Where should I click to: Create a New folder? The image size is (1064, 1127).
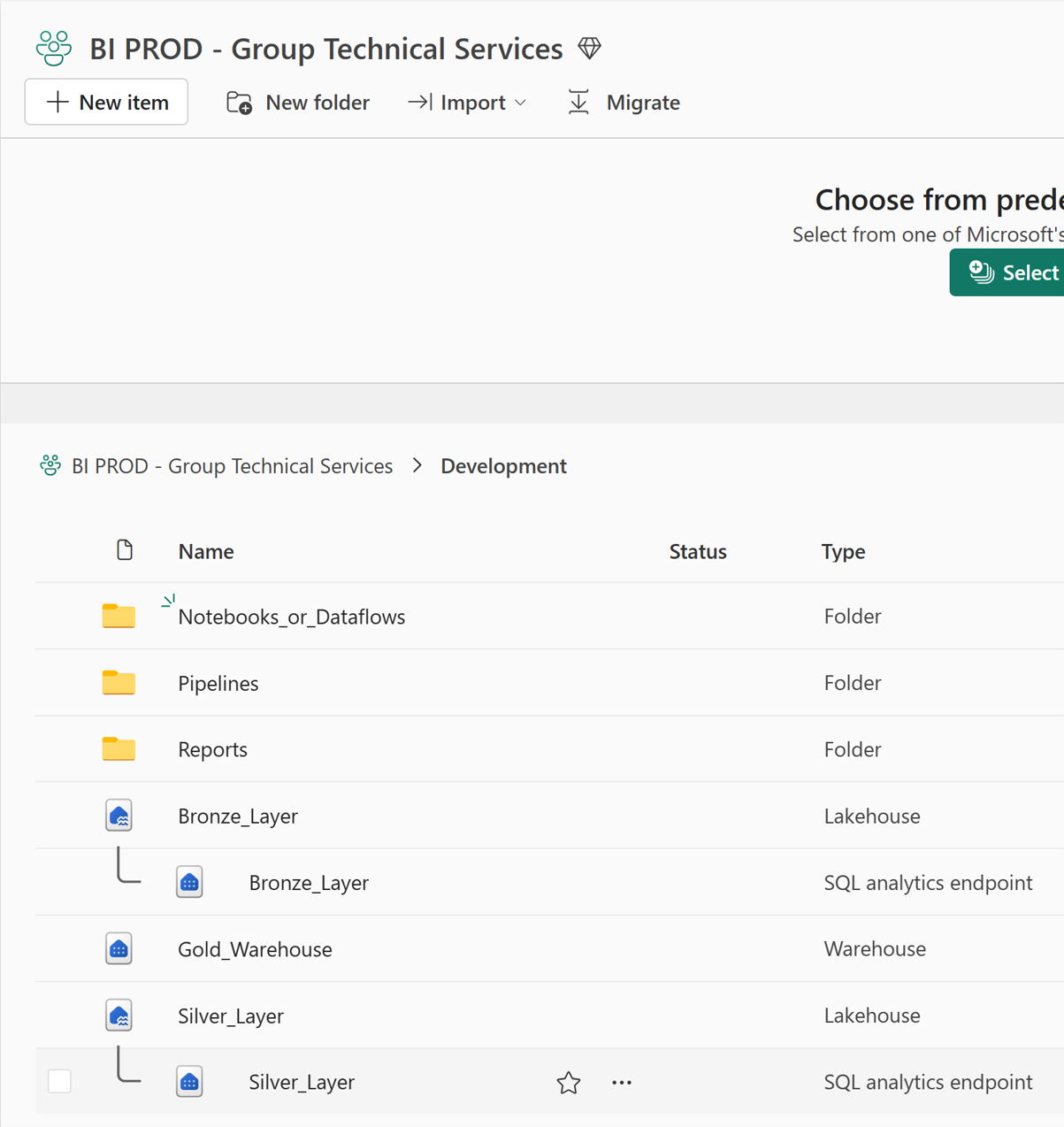[298, 103]
